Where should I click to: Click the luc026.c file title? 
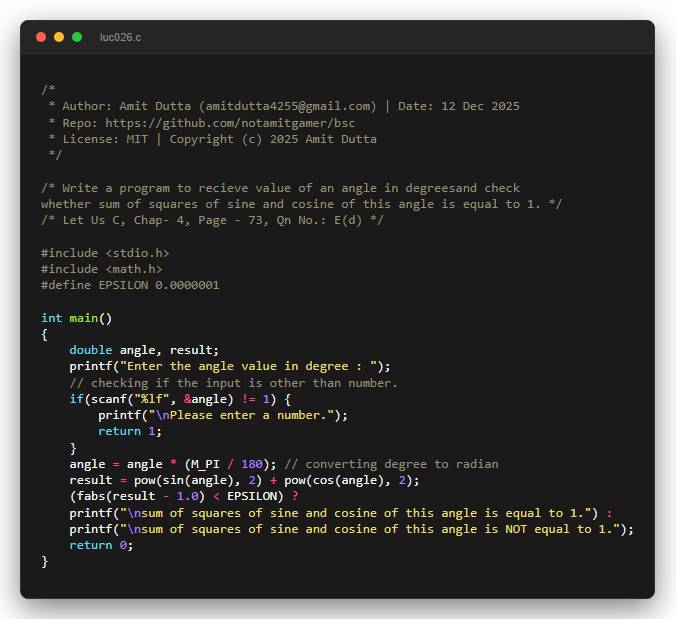[x=120, y=38]
